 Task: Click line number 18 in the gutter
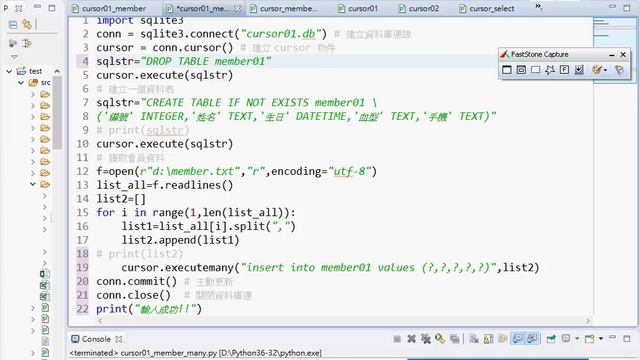(x=82, y=254)
